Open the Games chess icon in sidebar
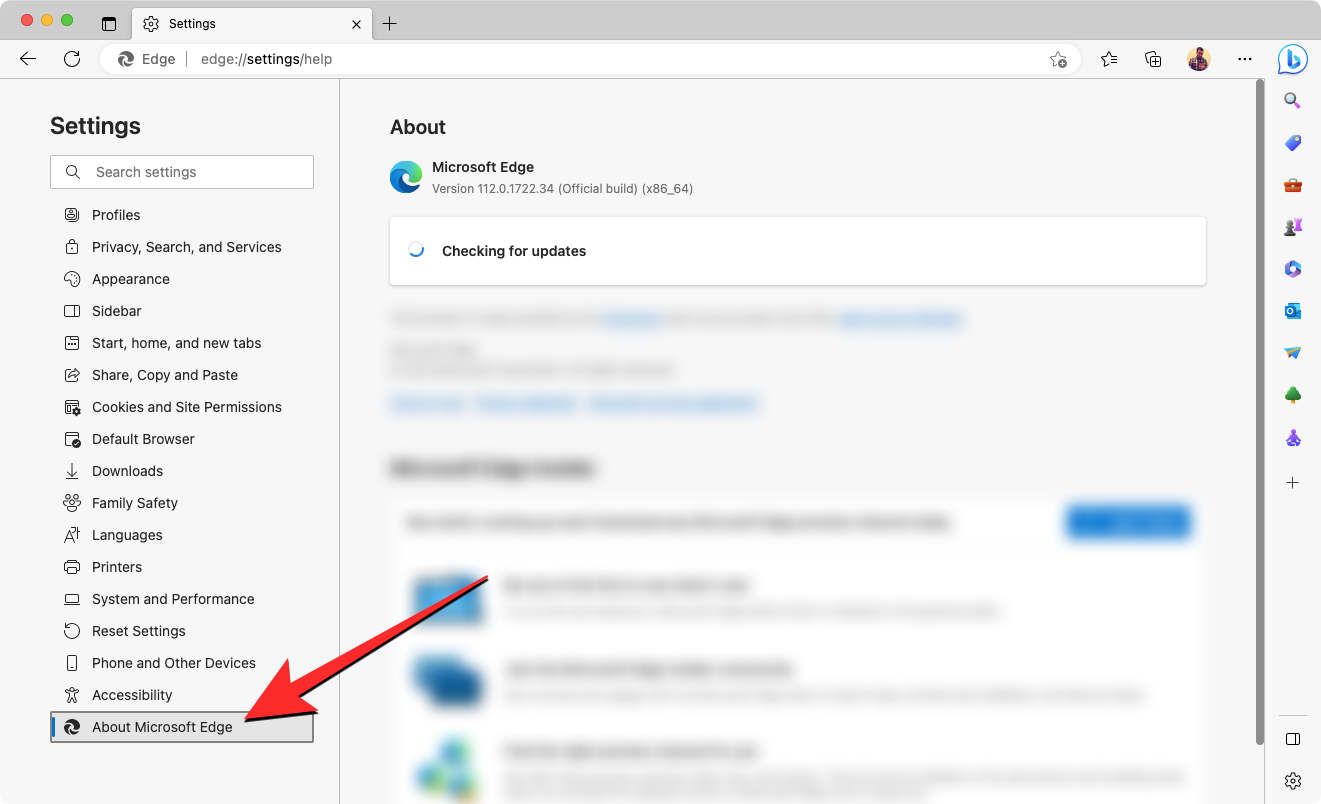Image resolution: width=1321 pixels, height=804 pixels. point(1292,227)
